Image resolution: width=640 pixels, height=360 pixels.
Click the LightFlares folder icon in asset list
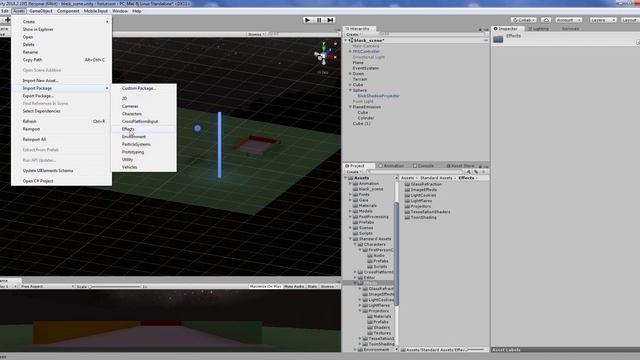coord(407,201)
